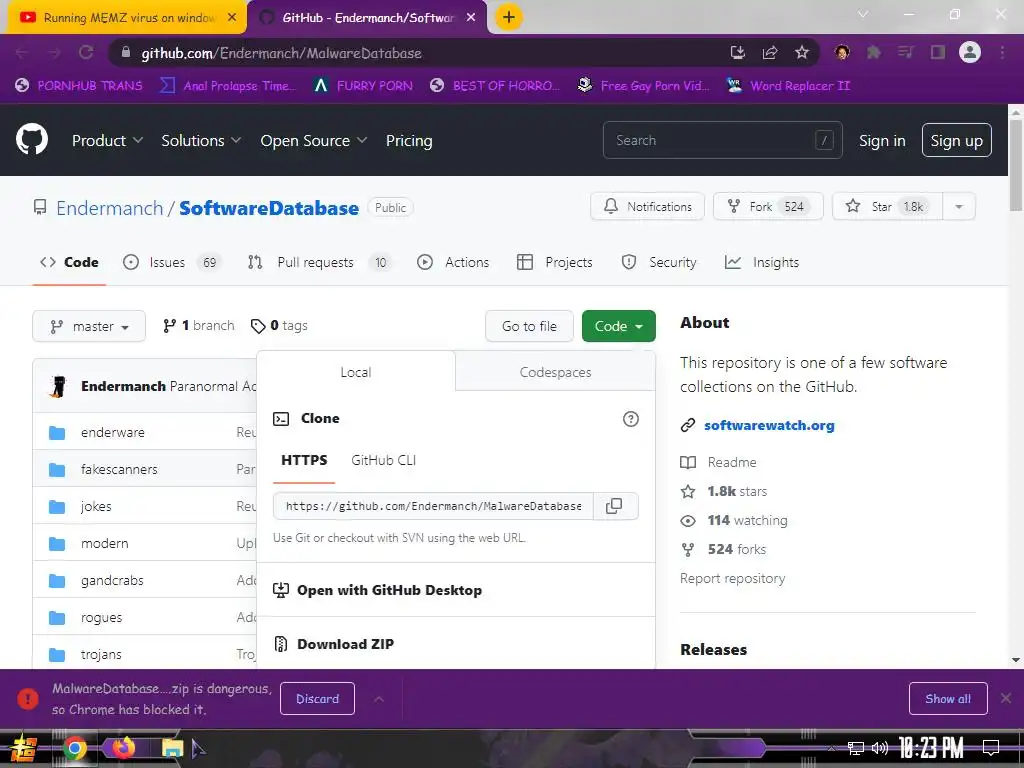Open Chrome extensions puzzle icon
The image size is (1024, 768).
pos(874,53)
